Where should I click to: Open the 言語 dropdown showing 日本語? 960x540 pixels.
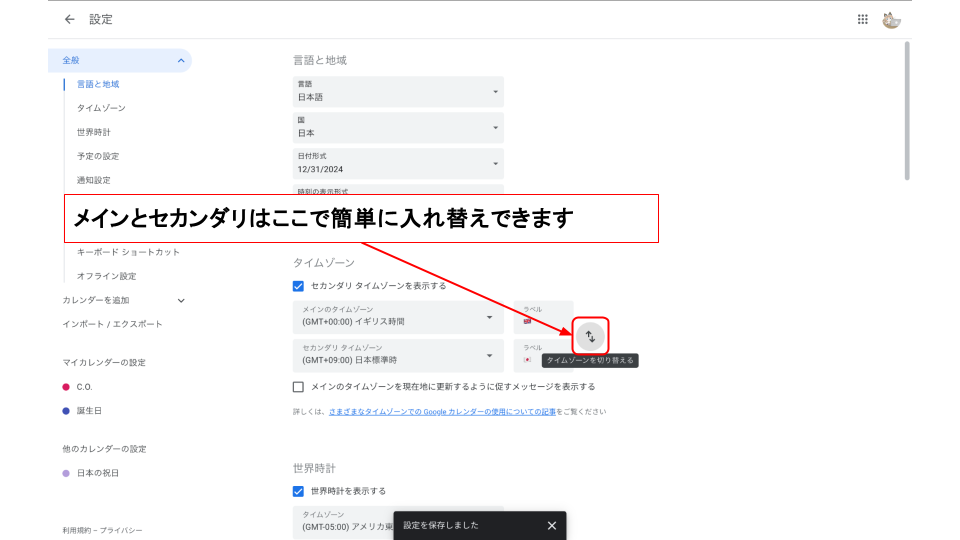tap(398, 92)
